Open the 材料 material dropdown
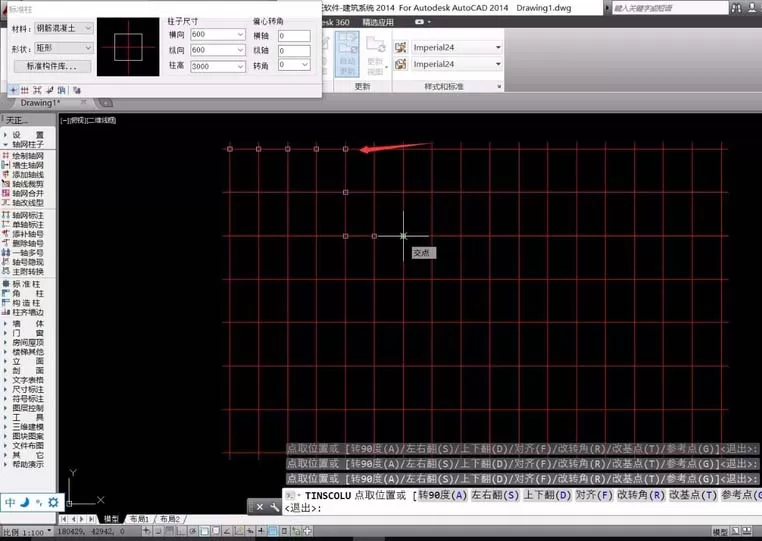 [63, 28]
